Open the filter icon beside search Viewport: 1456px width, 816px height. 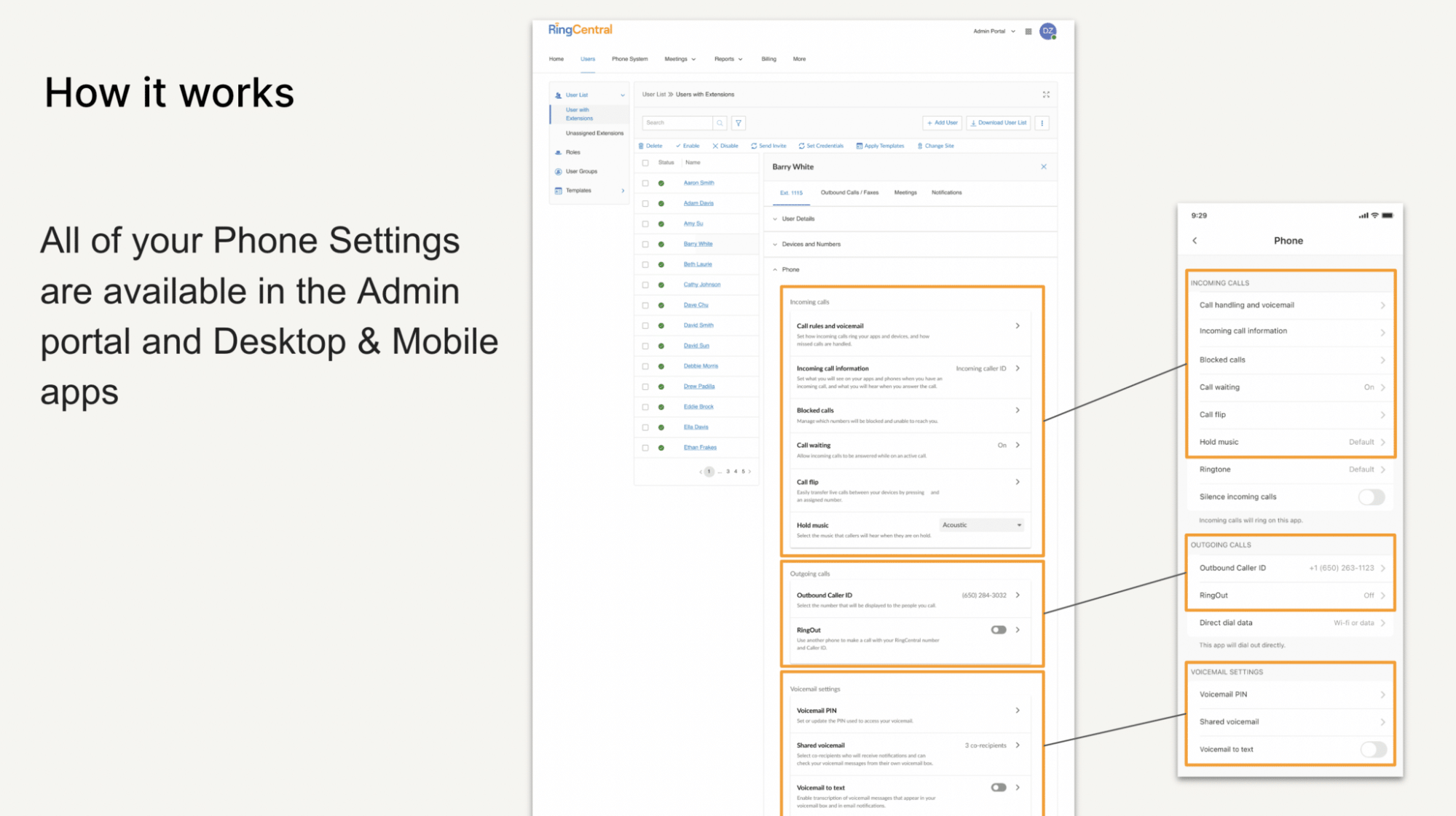738,122
